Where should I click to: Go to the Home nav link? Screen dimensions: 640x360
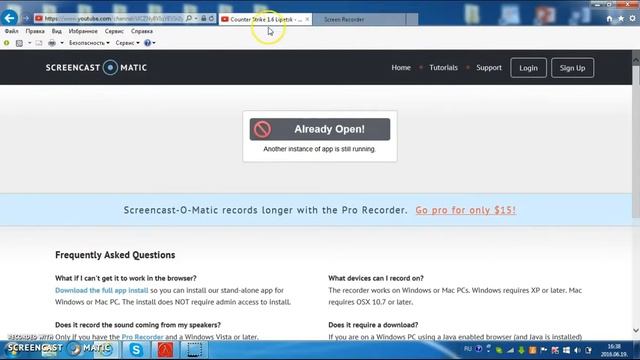coord(401,67)
